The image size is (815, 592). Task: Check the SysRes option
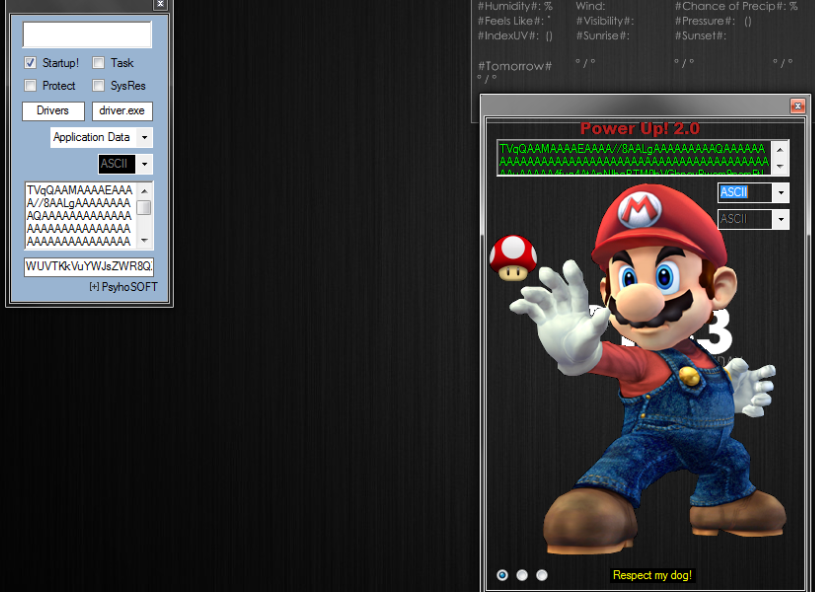tap(98, 85)
